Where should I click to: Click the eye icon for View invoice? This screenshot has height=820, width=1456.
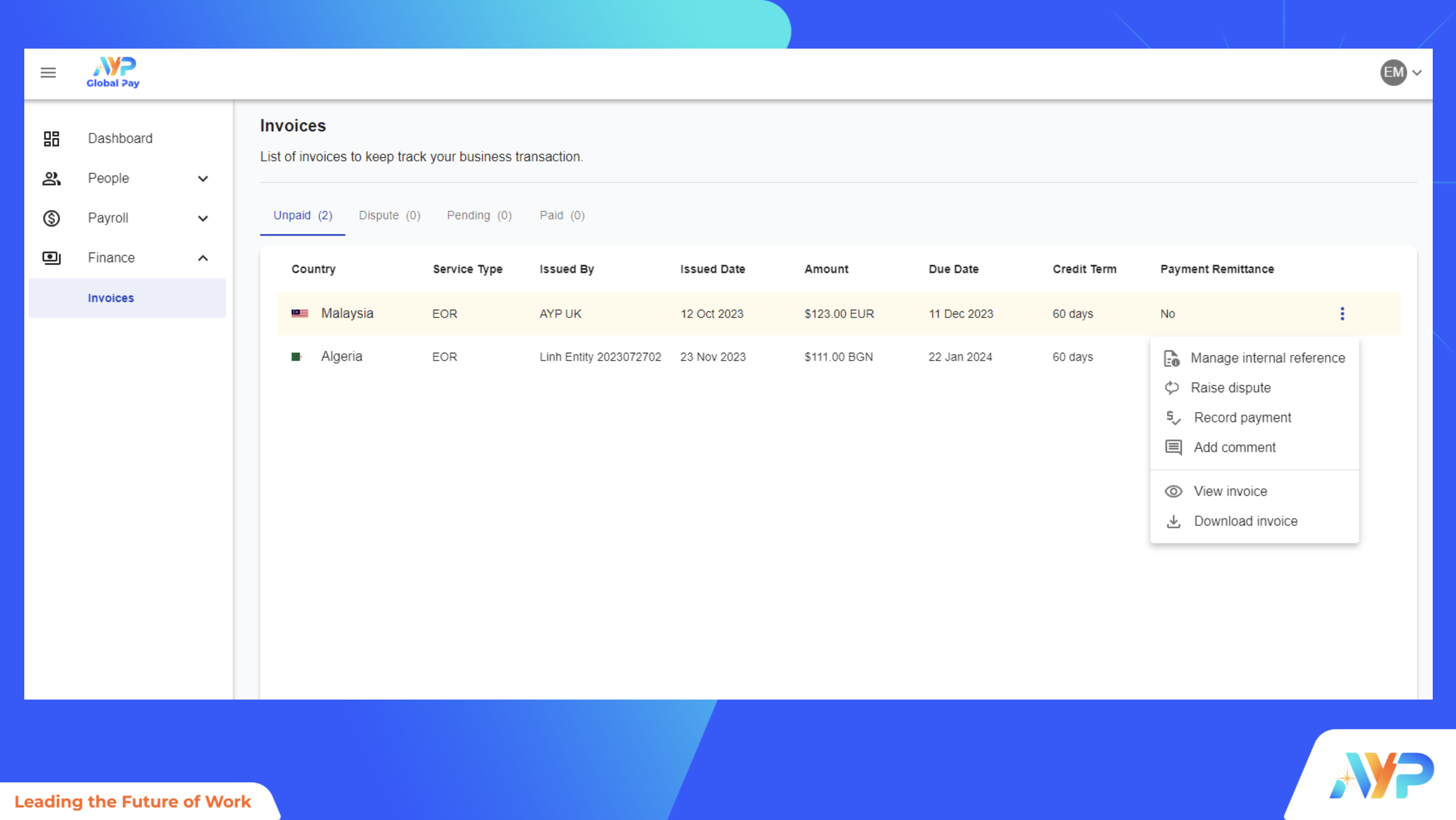tap(1173, 491)
